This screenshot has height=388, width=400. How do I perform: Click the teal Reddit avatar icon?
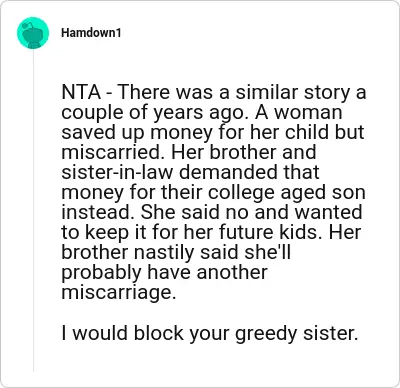(33, 33)
